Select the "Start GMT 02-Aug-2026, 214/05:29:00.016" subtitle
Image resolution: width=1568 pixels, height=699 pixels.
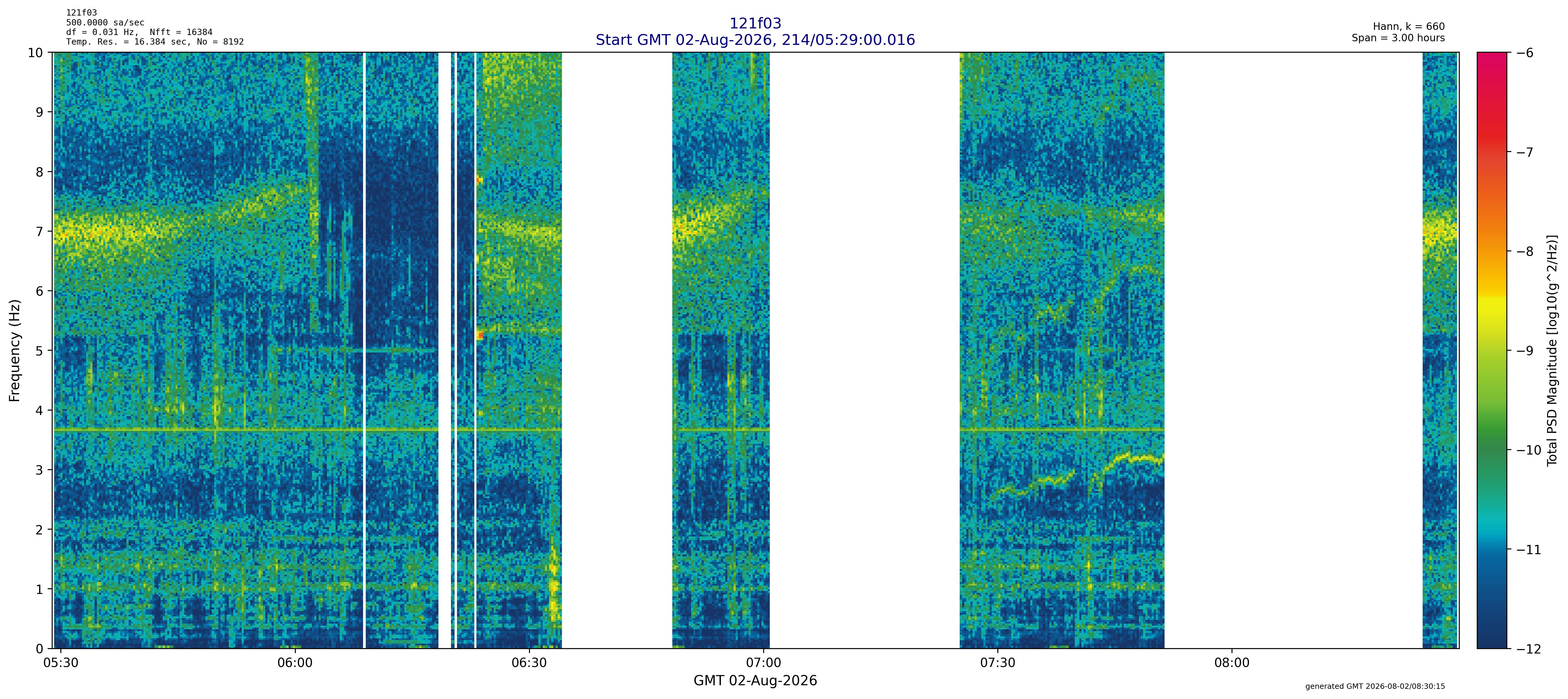(755, 39)
